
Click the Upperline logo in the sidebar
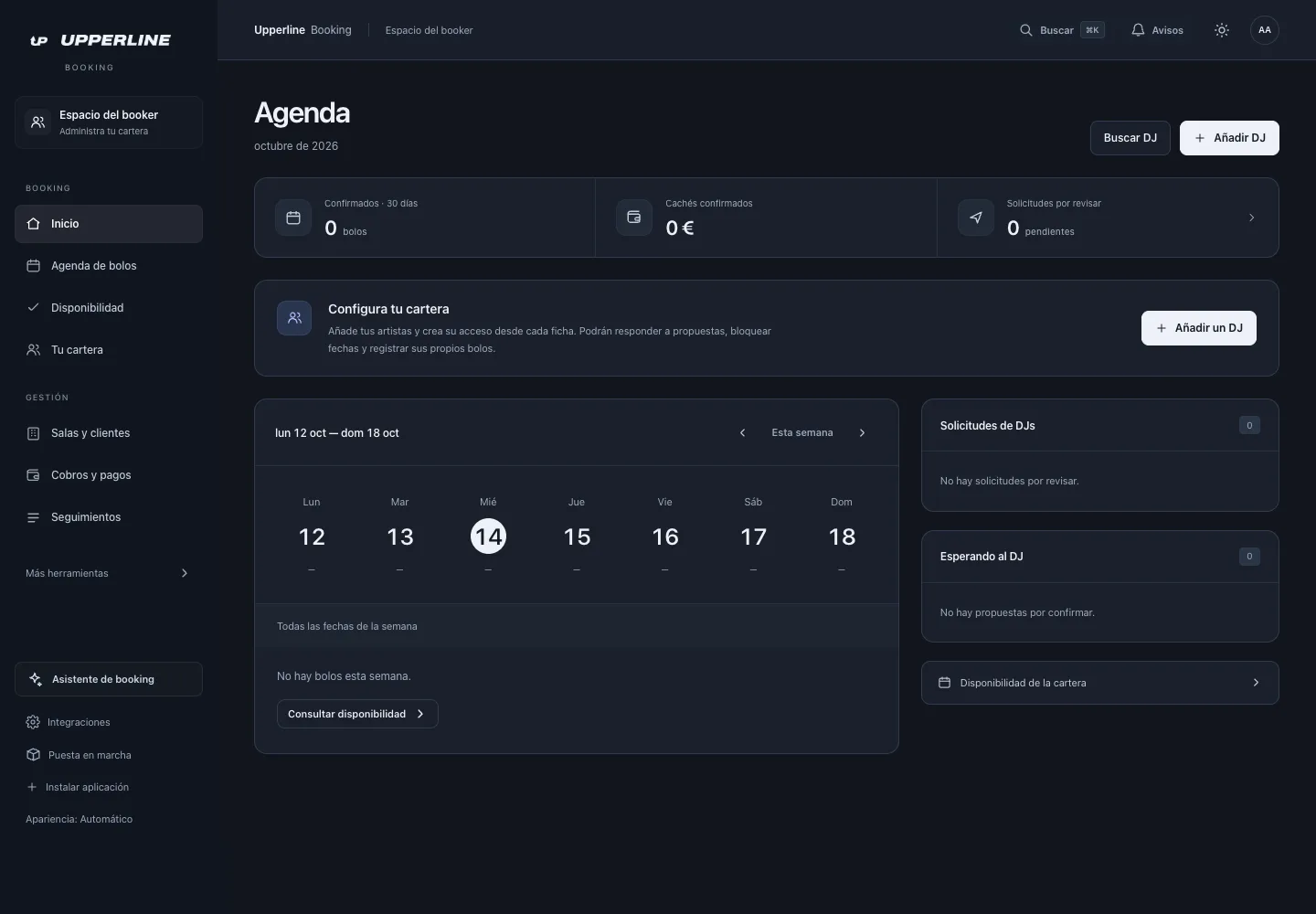click(x=101, y=40)
